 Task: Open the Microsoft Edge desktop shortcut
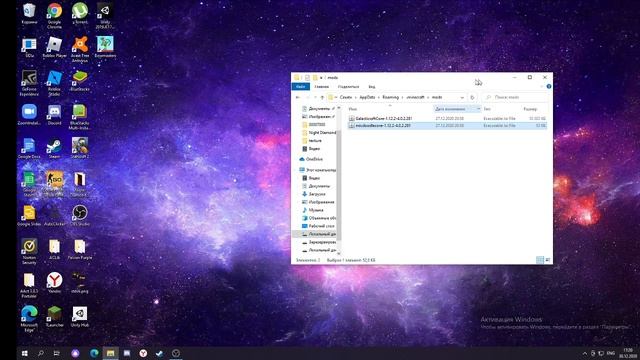point(29,319)
